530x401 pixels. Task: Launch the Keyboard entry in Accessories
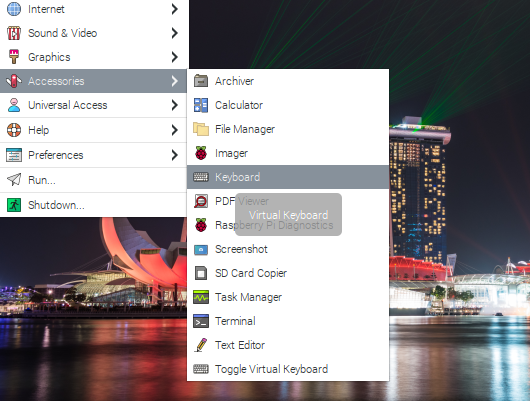point(288,177)
